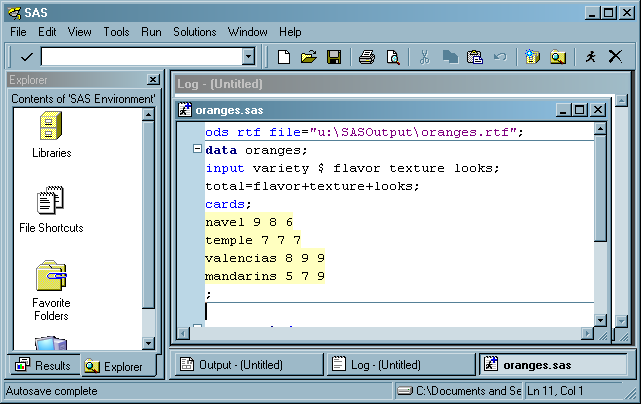The height and width of the screenshot is (404, 641).
Task: Click the New document toolbar icon
Action: [x=284, y=57]
